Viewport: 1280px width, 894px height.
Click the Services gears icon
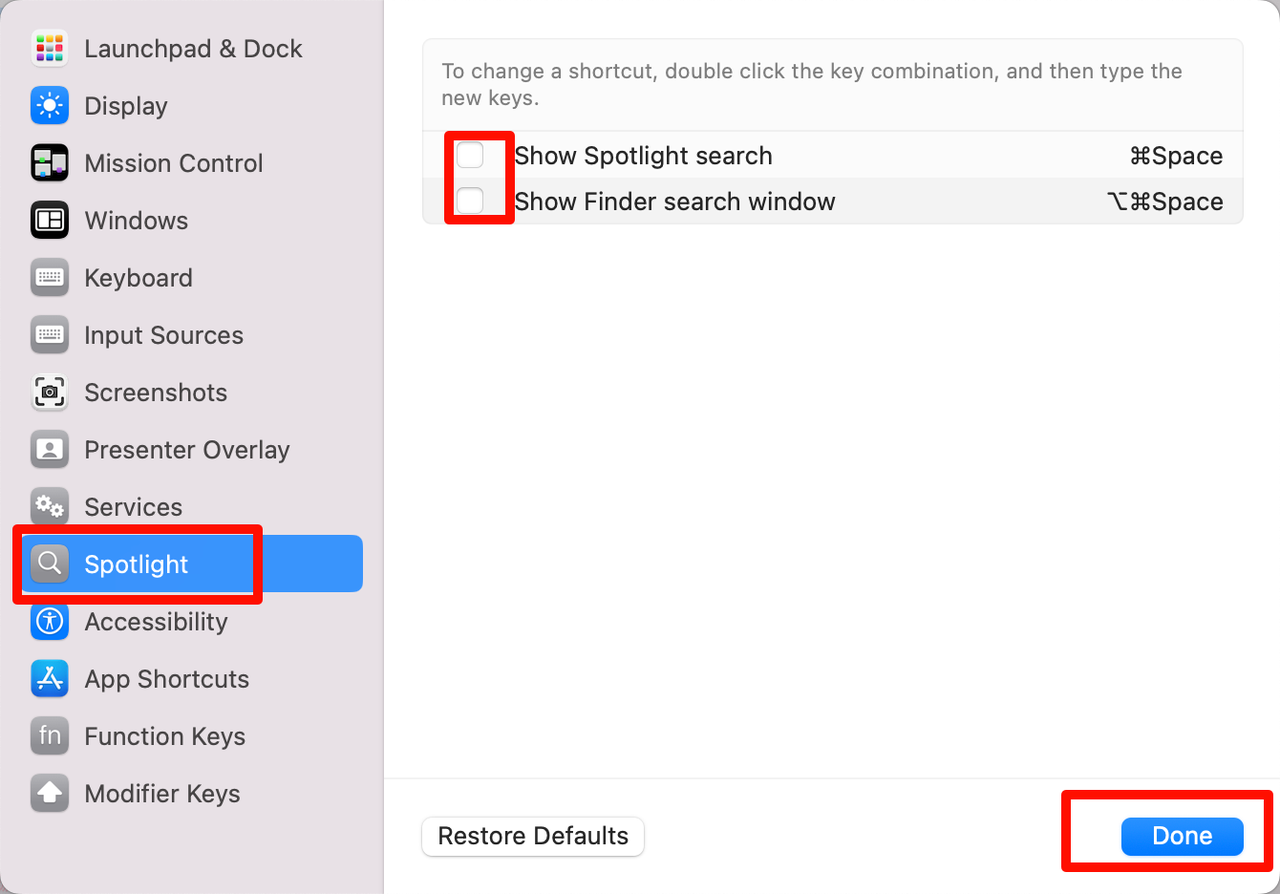[x=49, y=507]
